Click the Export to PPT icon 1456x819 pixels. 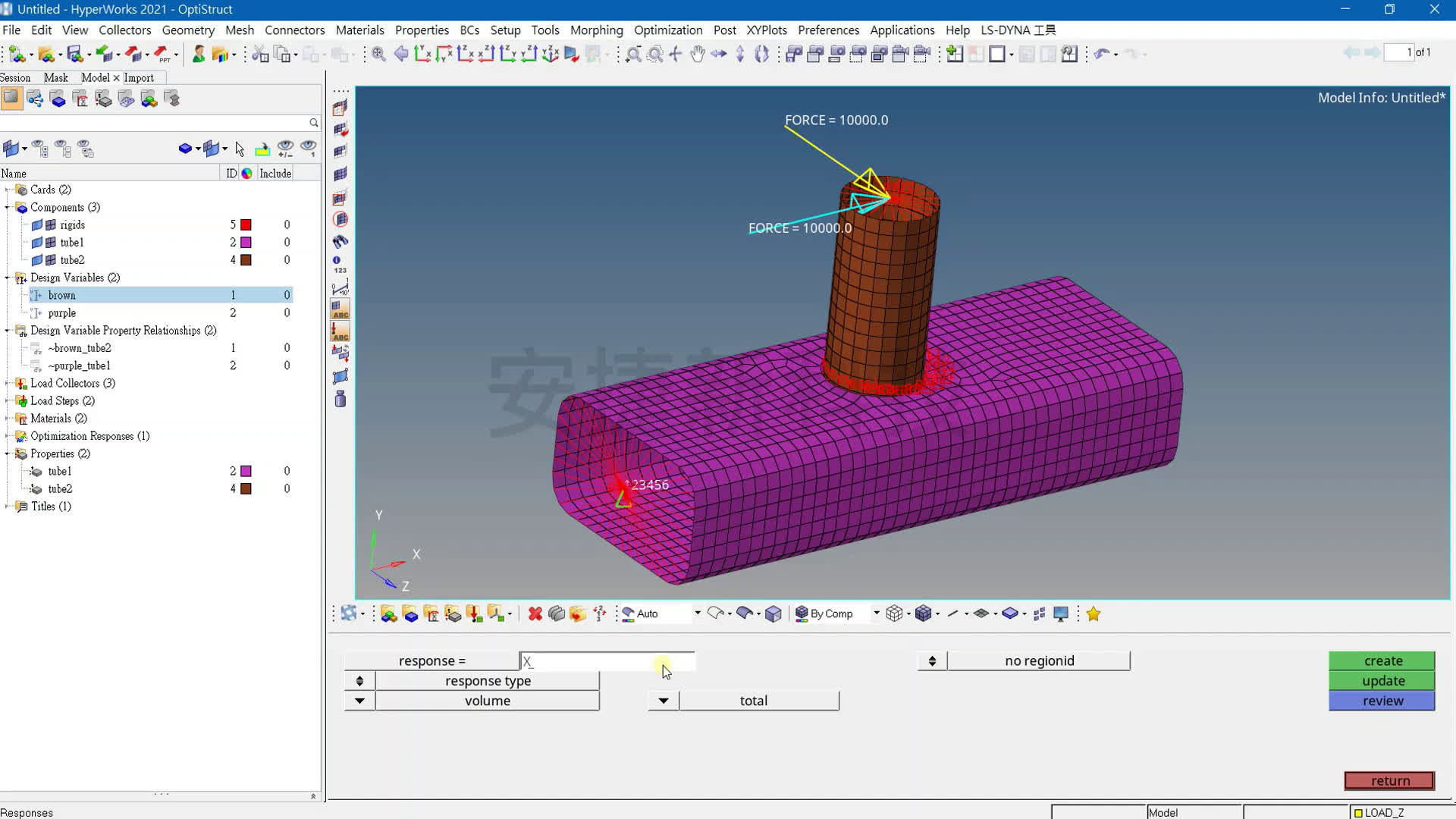pyautogui.click(x=162, y=54)
